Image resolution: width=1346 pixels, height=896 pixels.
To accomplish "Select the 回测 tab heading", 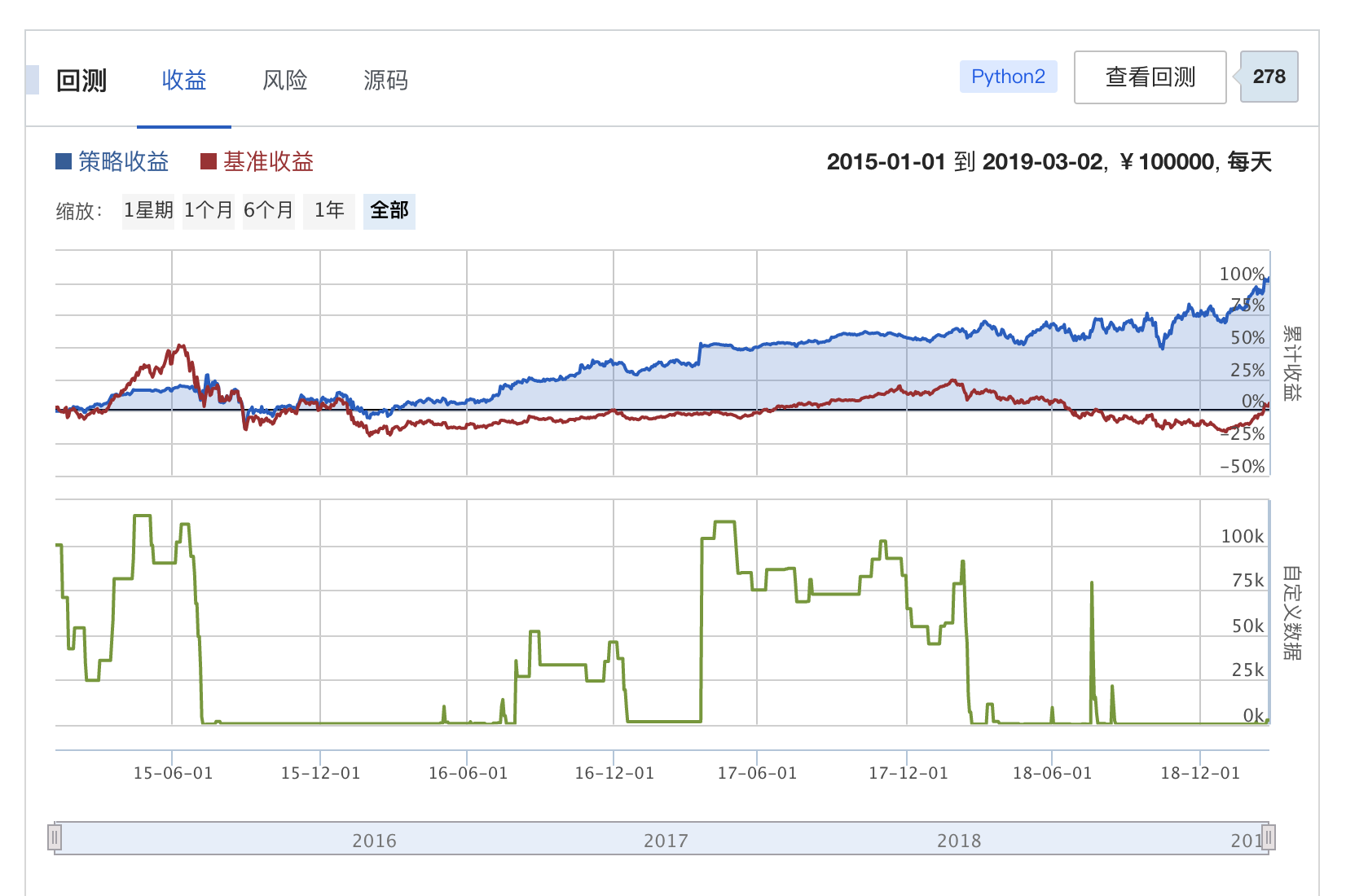I will [x=81, y=80].
